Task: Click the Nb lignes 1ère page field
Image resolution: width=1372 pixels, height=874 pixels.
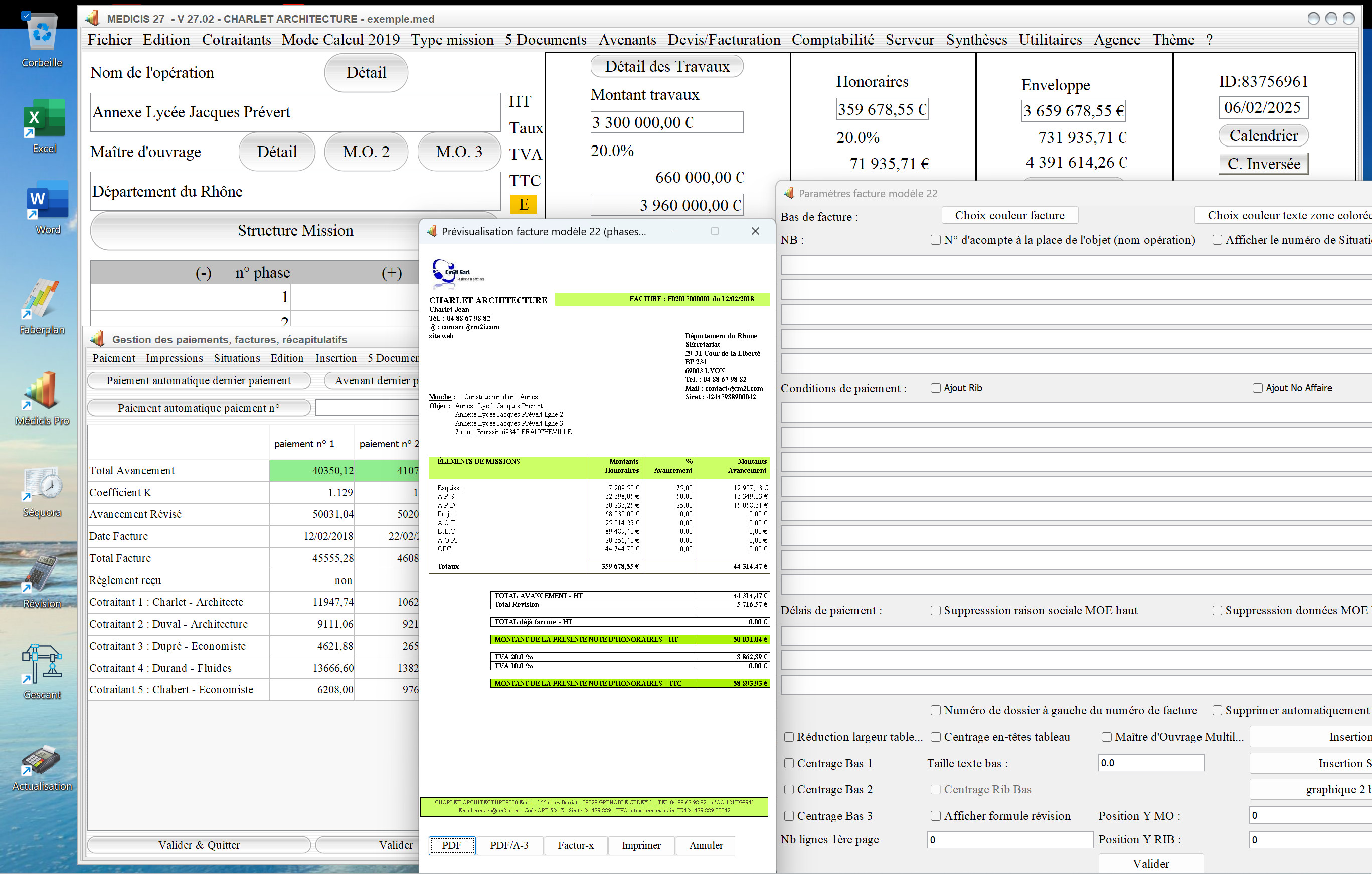Action: (x=1009, y=840)
